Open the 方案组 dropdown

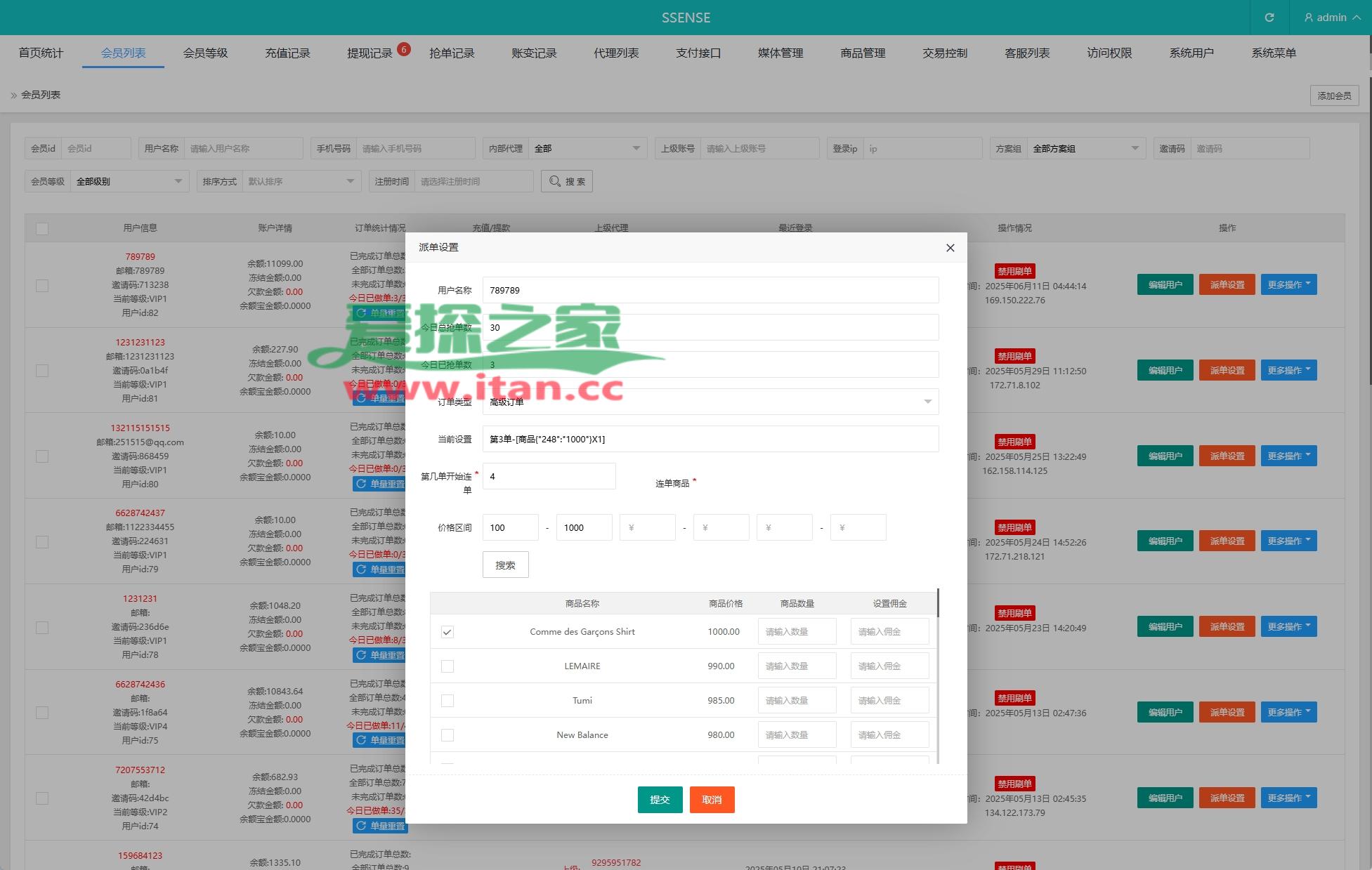(x=1086, y=148)
